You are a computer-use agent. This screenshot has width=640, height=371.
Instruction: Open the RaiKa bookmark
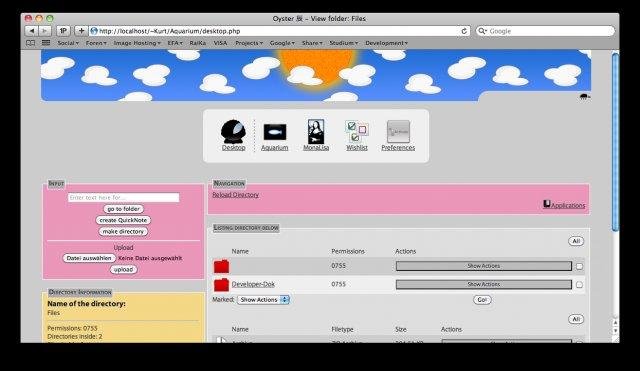[198, 43]
